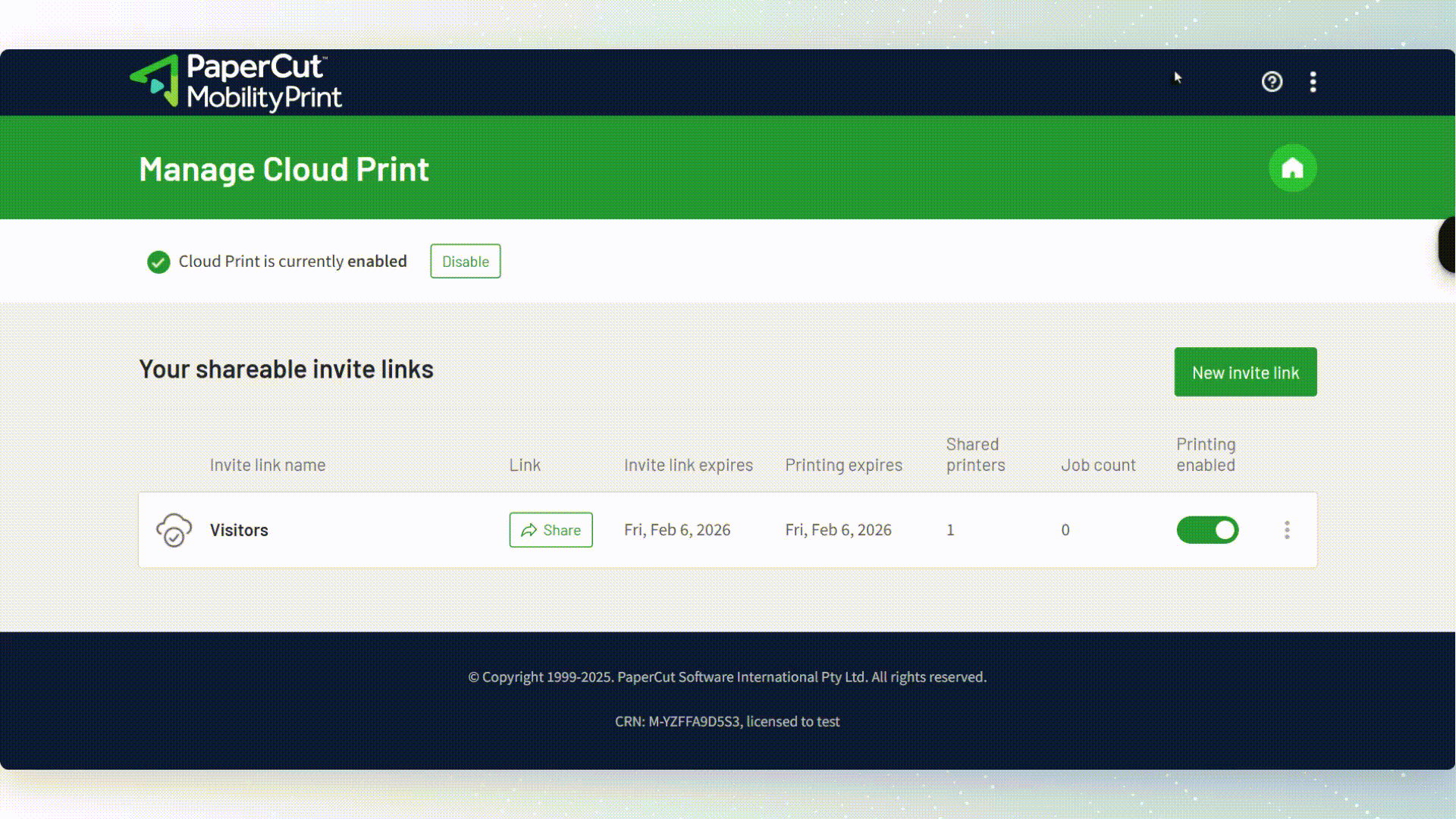Click the PaperCut MobilityPrint logo

[235, 82]
